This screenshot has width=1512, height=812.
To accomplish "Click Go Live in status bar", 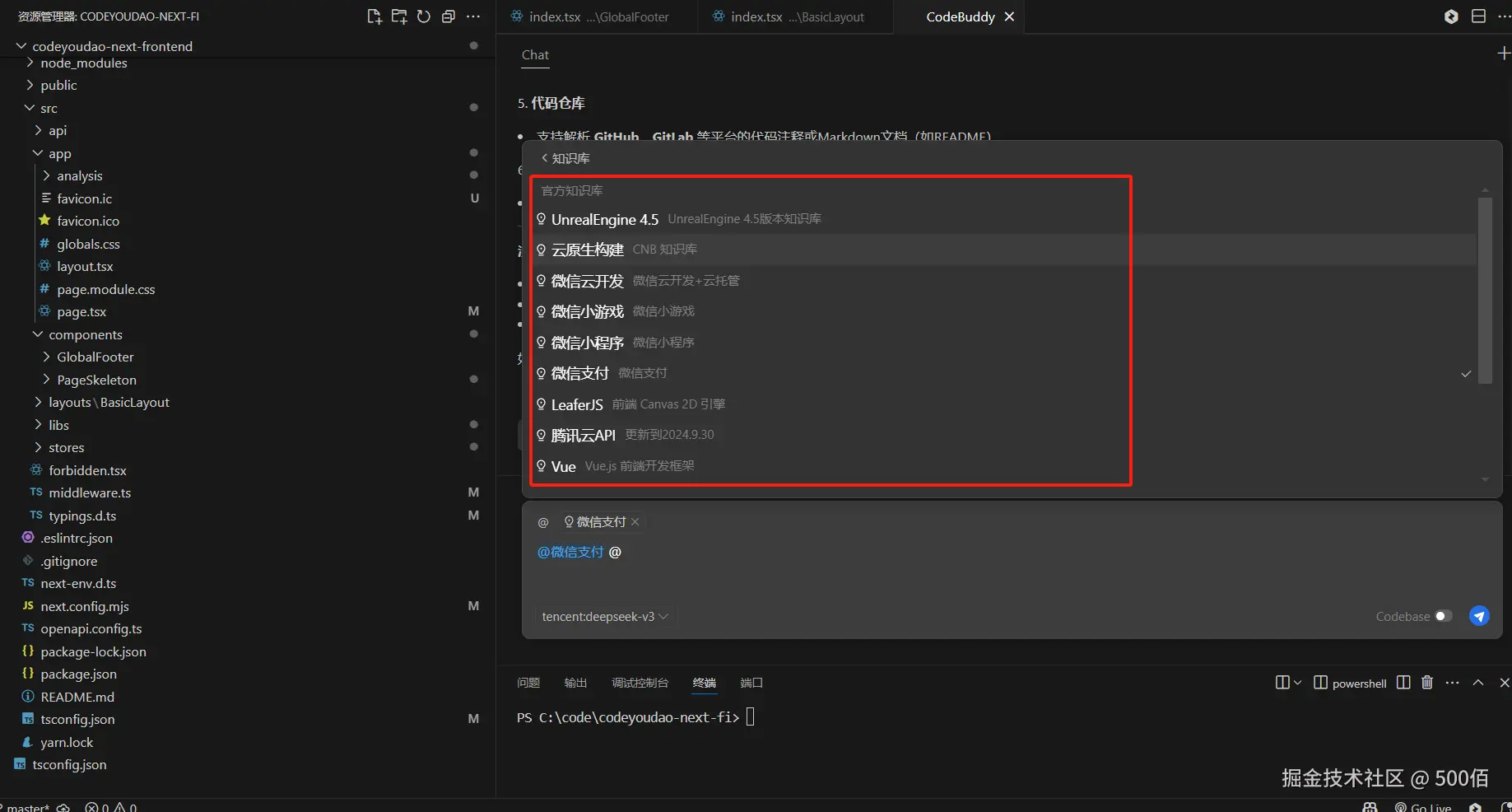I will pos(1423,807).
